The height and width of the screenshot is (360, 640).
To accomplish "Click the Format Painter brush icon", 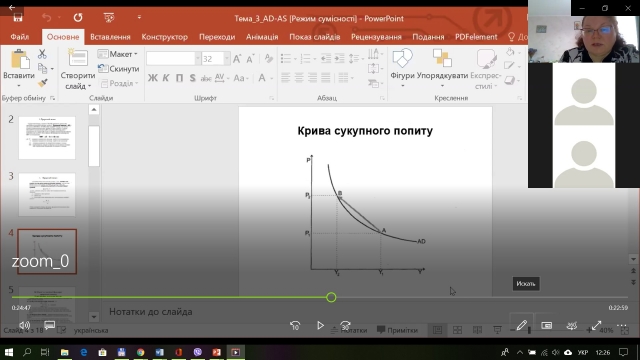I will pyautogui.click(x=42, y=83).
